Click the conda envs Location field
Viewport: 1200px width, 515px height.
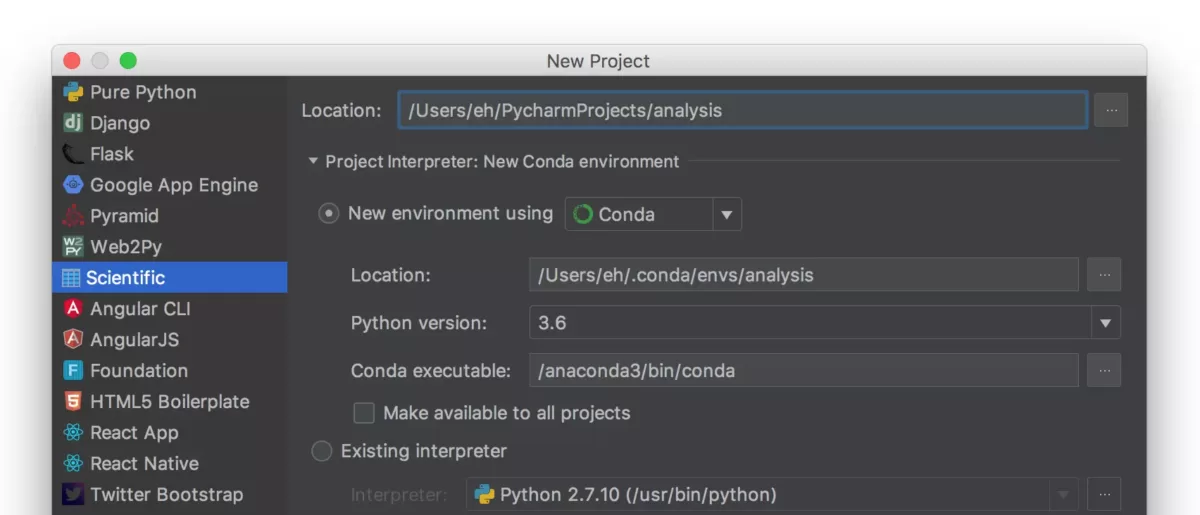804,275
